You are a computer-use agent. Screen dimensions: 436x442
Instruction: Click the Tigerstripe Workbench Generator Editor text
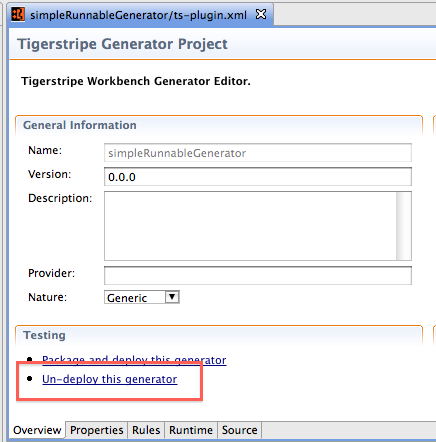(x=136, y=81)
